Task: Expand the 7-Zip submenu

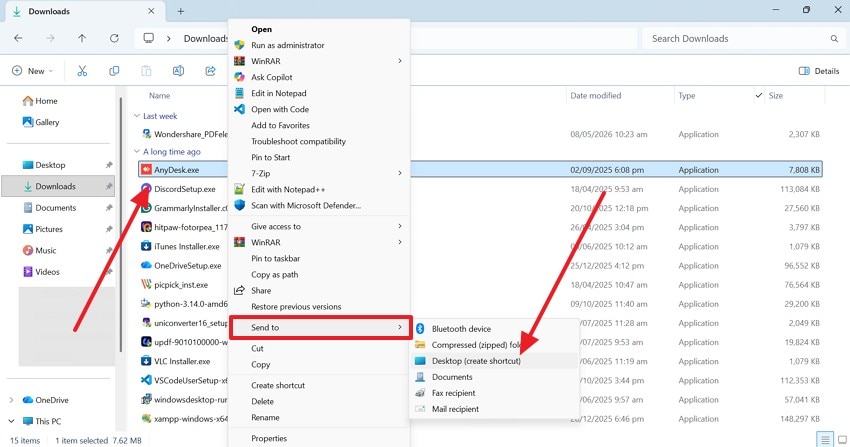Action: 319,173
